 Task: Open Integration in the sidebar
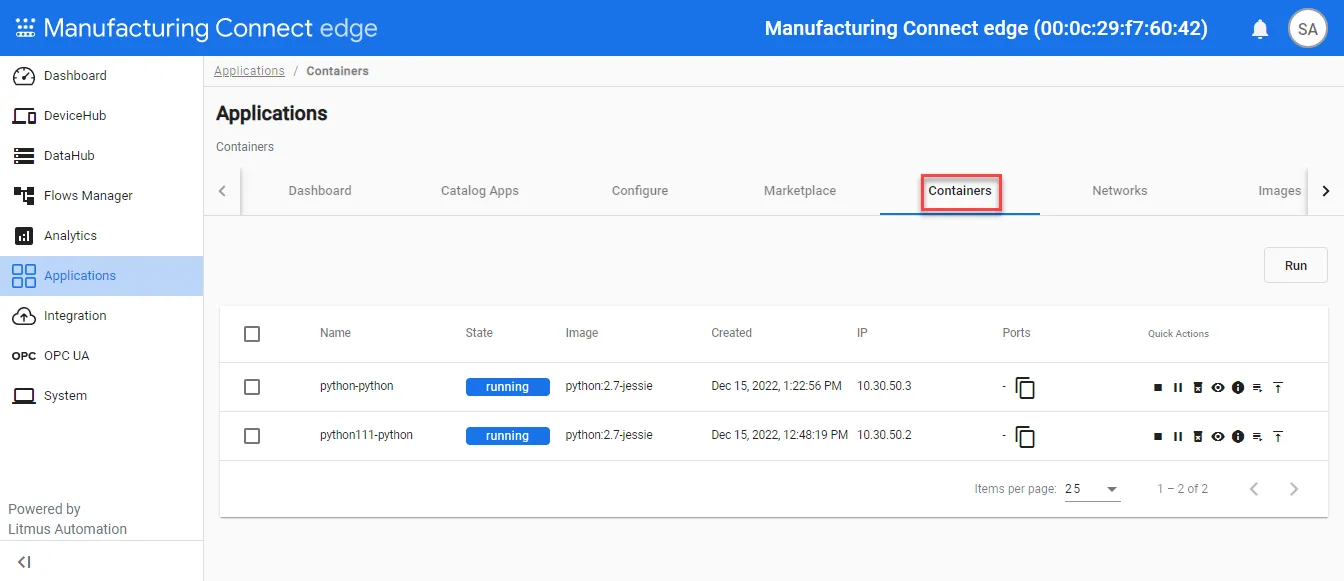click(x=101, y=316)
